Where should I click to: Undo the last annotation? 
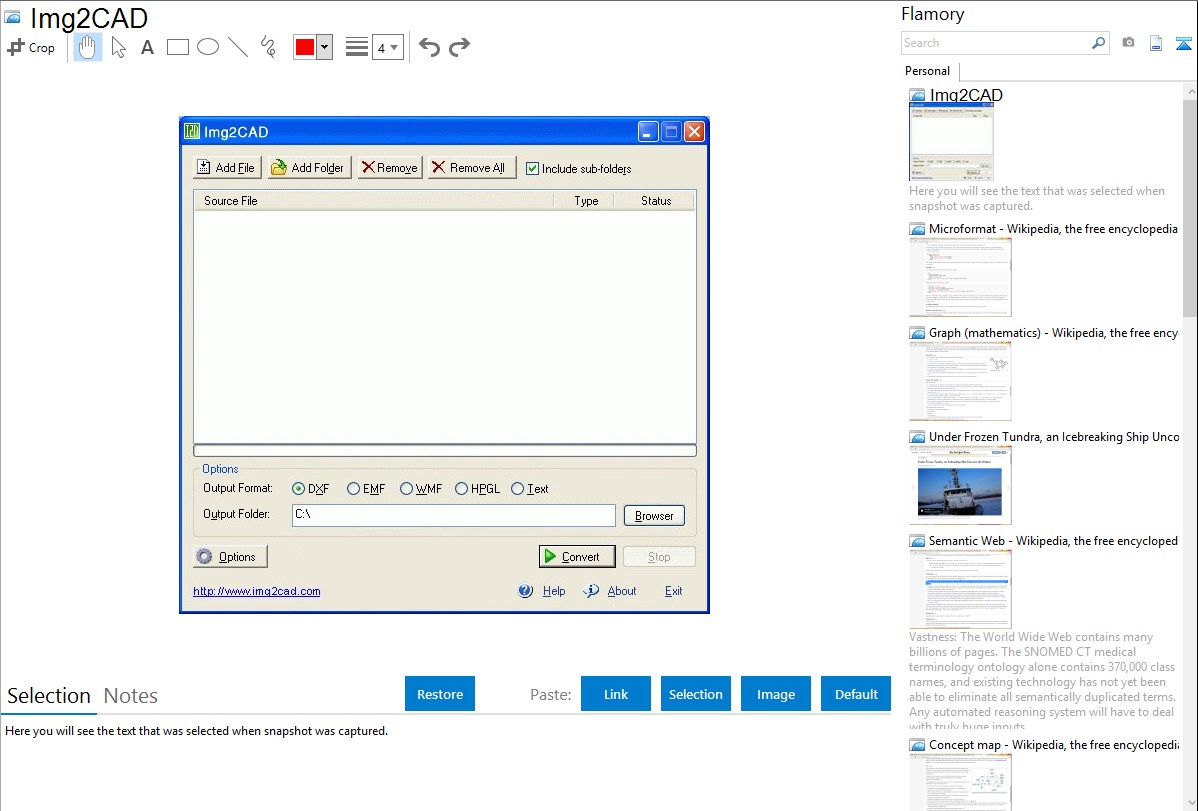pyautogui.click(x=429, y=47)
